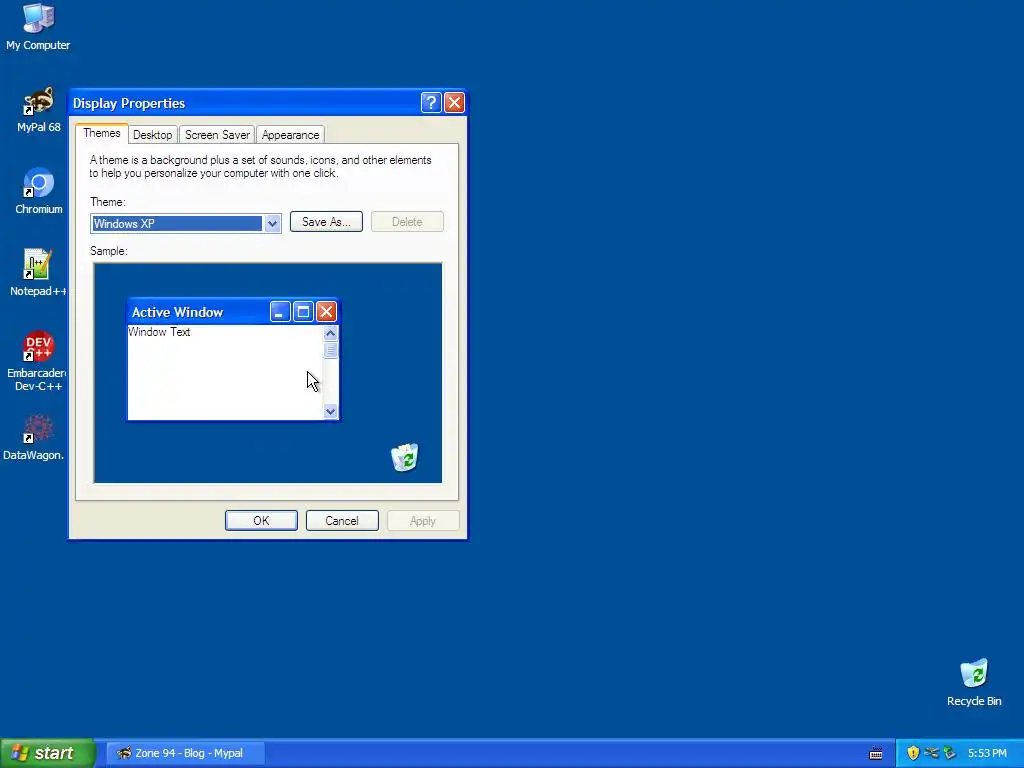Screen dimensions: 1024x768
Task: Switch to Zone 94 - Blog - Mypal taskbar window
Action: pyautogui.click(x=185, y=753)
